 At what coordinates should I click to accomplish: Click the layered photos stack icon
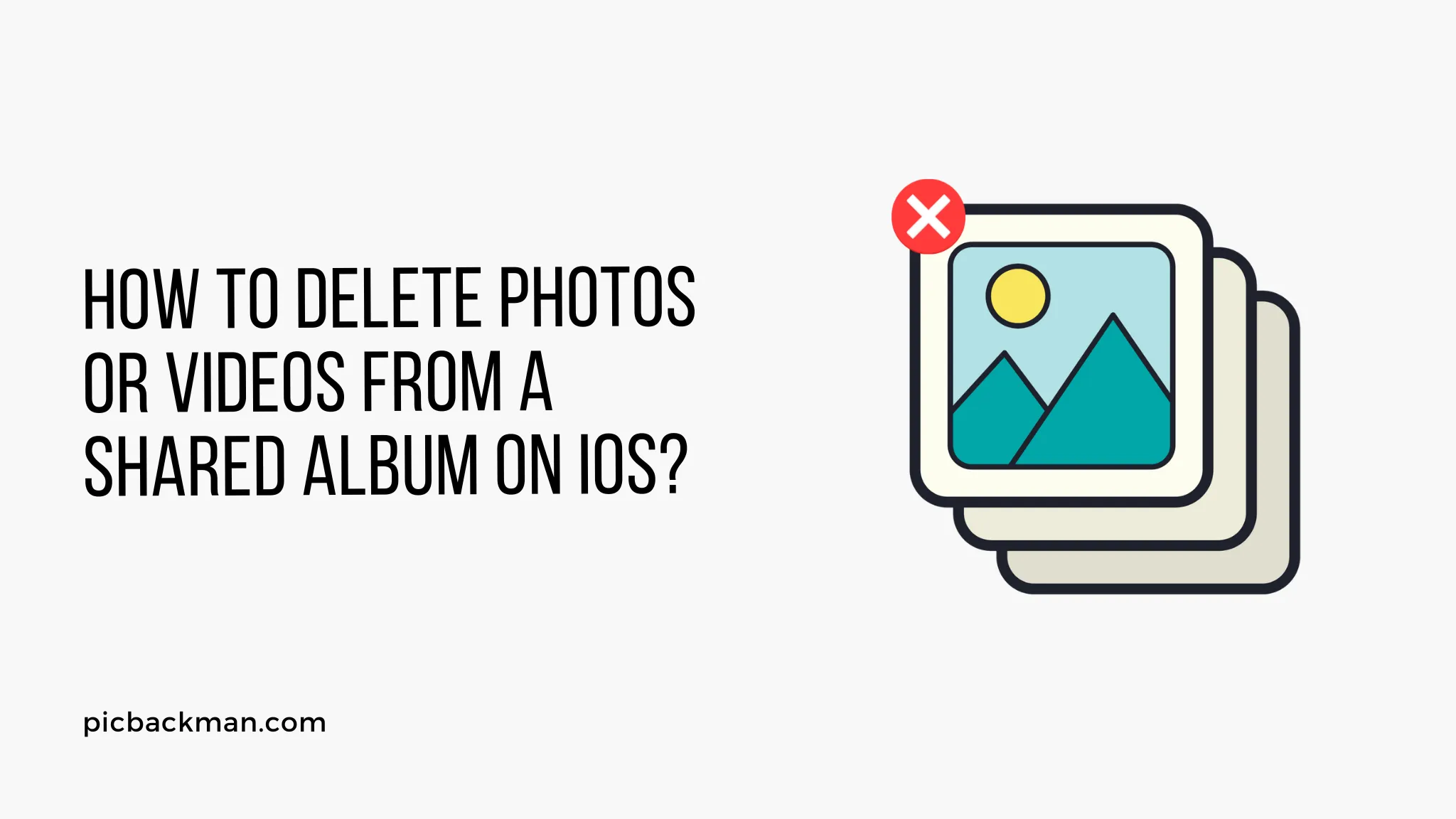tap(1091, 389)
